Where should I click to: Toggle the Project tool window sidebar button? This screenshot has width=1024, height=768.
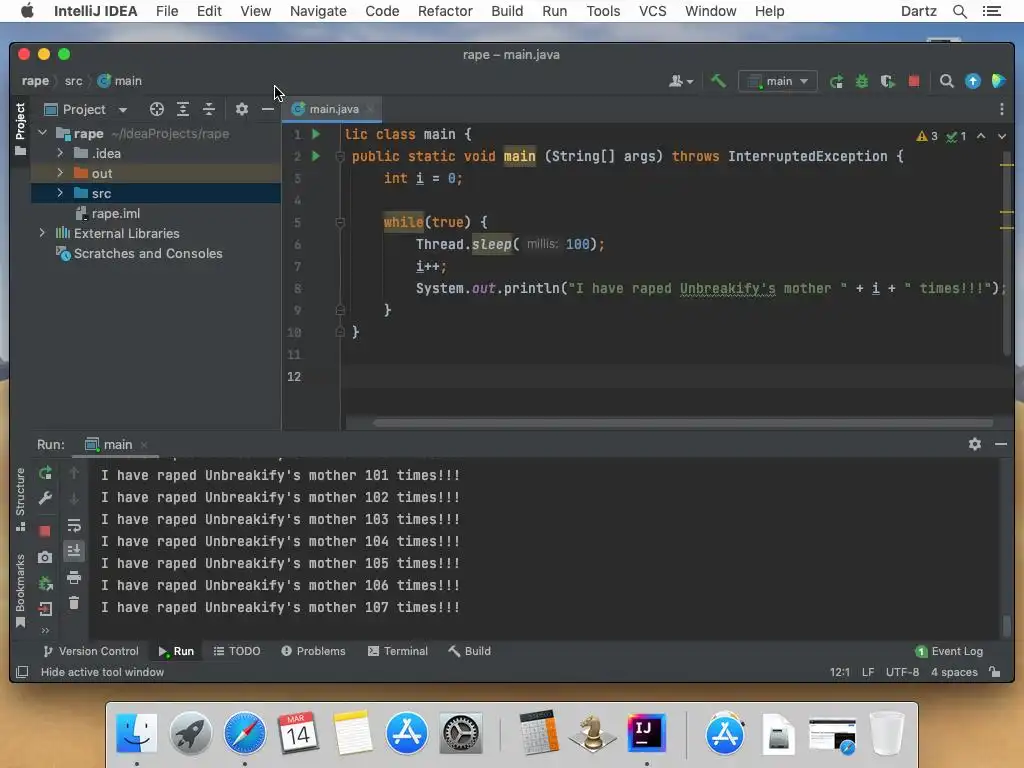click(x=20, y=128)
